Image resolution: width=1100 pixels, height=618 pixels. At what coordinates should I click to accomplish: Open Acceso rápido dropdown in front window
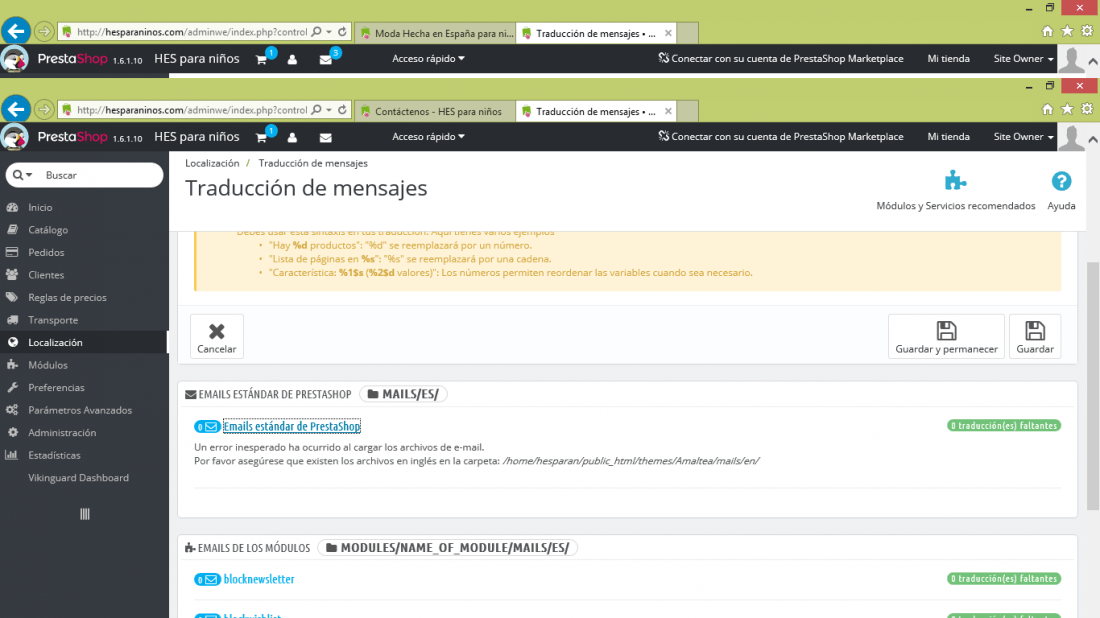click(x=428, y=137)
